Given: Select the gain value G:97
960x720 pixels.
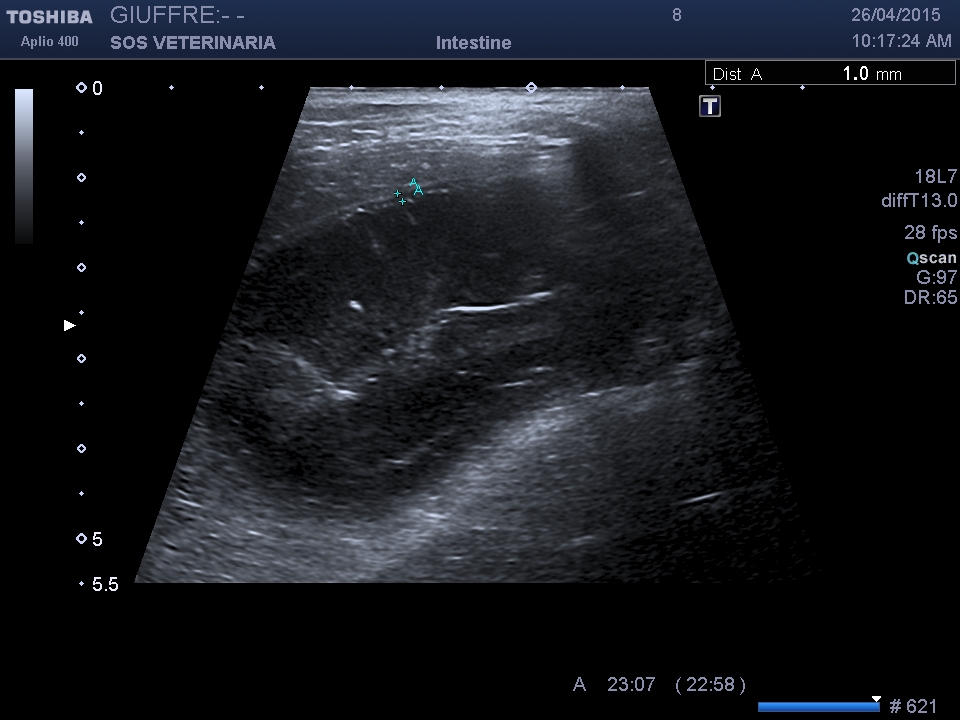Looking at the screenshot, I should (936, 277).
